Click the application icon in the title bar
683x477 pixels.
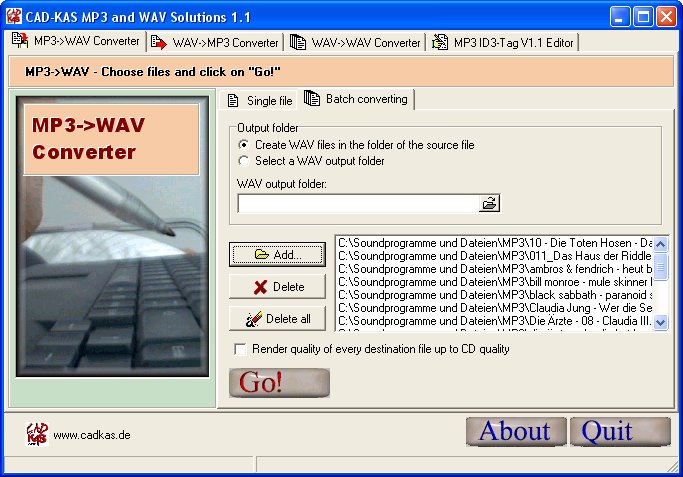14,17
